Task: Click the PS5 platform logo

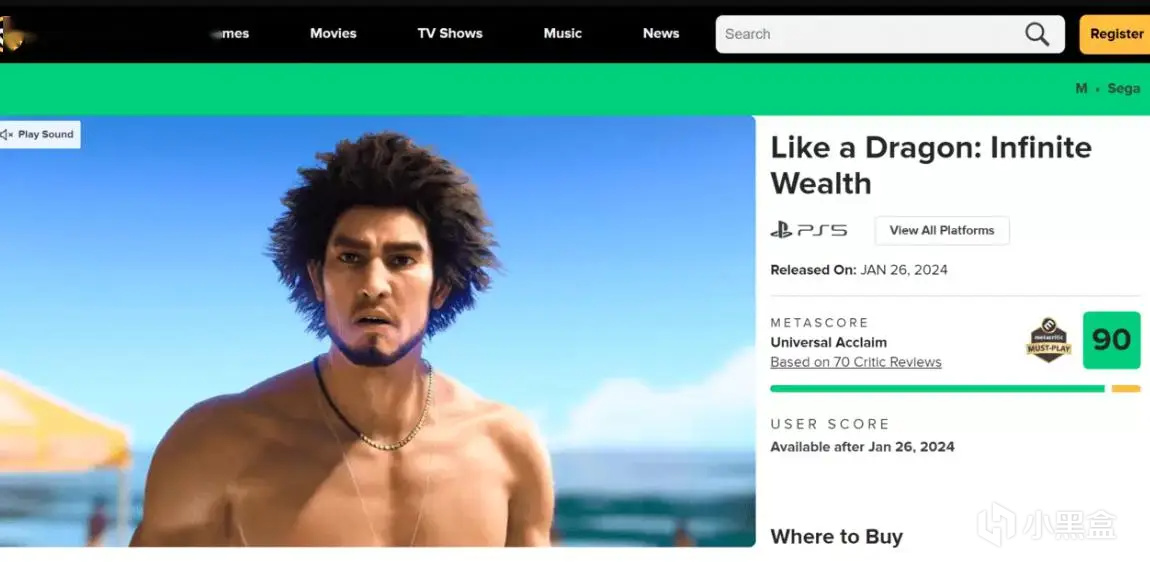Action: 808,230
